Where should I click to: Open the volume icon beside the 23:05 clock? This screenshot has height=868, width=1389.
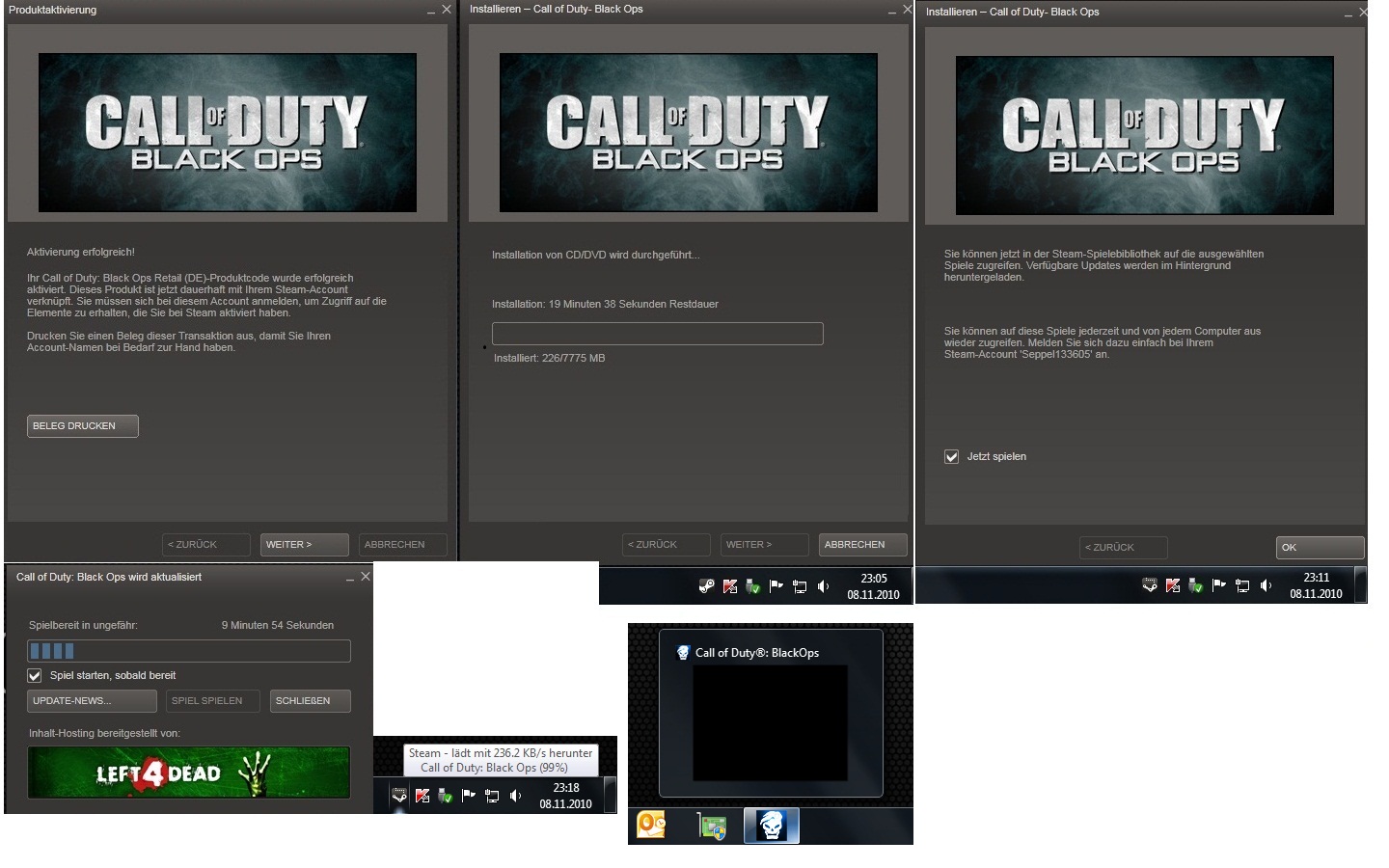[823, 585]
